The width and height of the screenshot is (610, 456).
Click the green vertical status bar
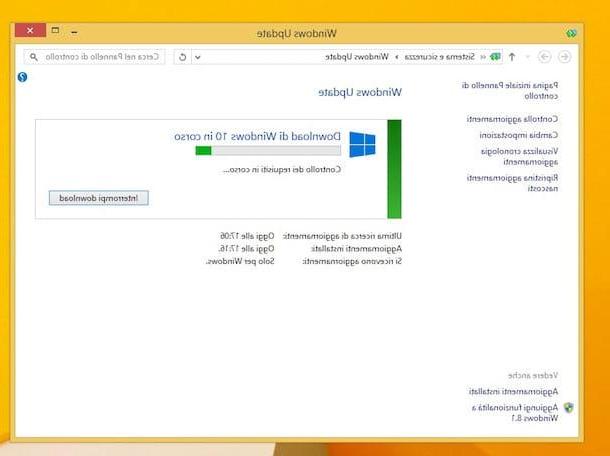[x=394, y=169]
